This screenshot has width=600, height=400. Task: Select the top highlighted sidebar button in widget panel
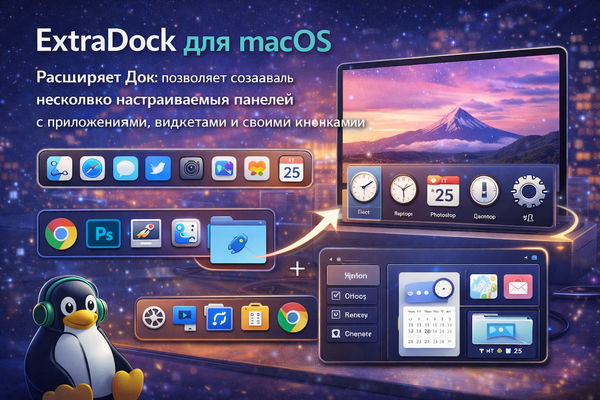pyautogui.click(x=353, y=275)
